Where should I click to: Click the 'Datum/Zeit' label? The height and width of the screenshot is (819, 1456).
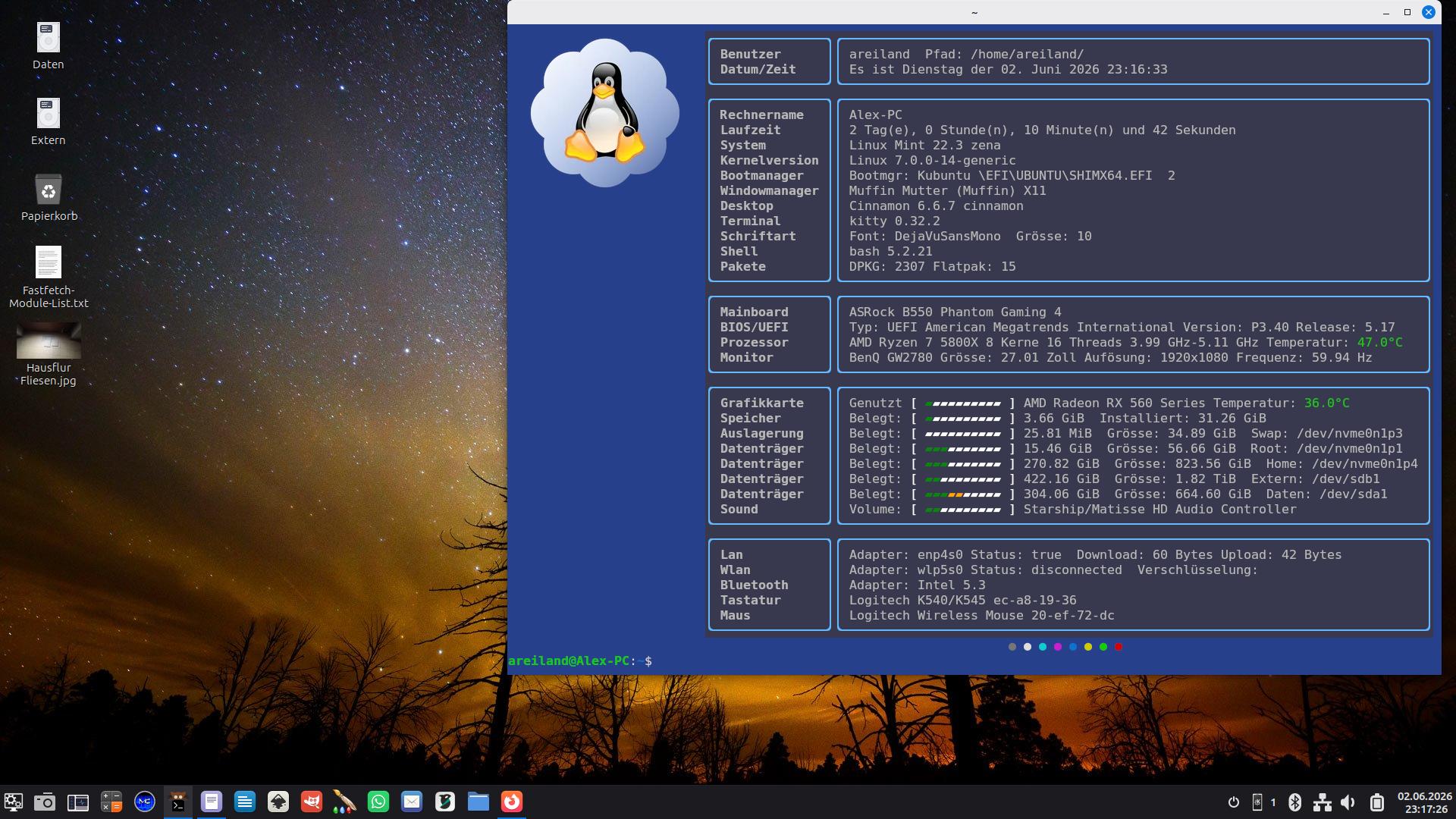click(x=758, y=70)
